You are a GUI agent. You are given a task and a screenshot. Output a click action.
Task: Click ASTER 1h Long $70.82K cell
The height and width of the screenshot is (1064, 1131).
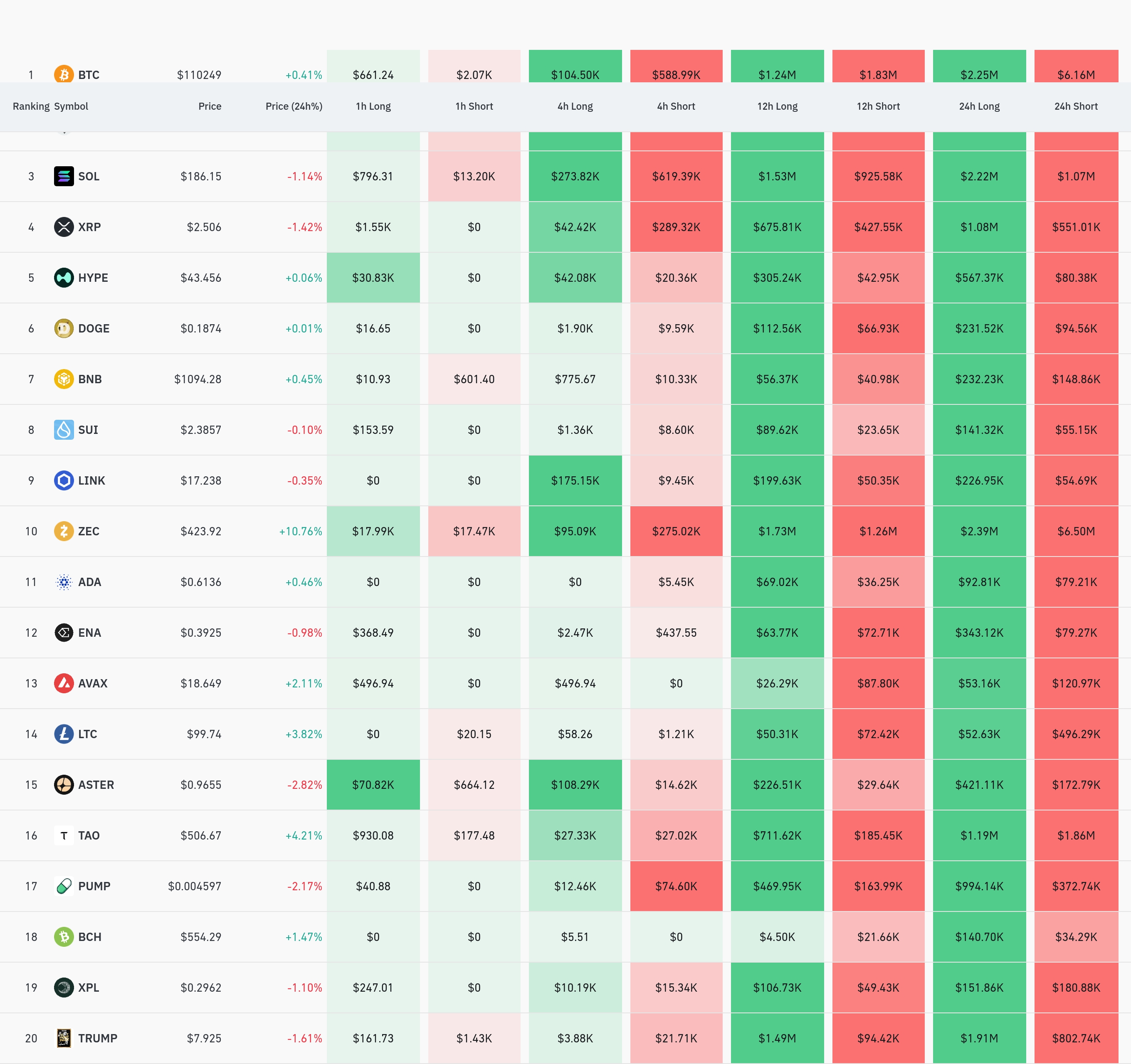pos(373,785)
